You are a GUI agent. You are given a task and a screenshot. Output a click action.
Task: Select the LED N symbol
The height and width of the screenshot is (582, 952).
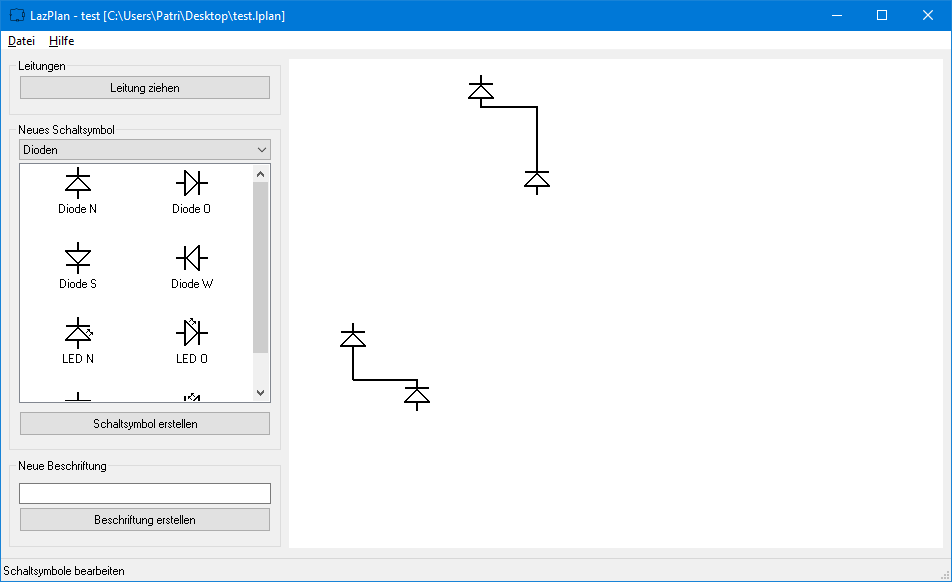pos(78,332)
